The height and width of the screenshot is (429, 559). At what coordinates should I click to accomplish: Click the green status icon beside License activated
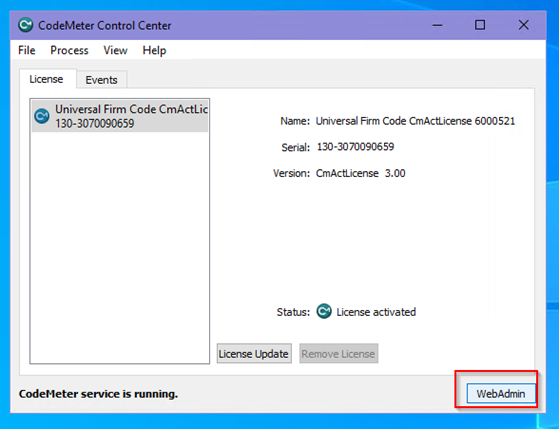click(x=324, y=311)
